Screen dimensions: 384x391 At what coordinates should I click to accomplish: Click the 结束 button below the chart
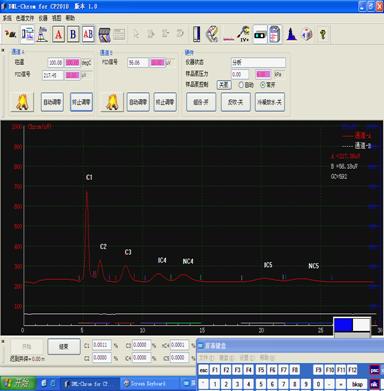click(x=64, y=347)
